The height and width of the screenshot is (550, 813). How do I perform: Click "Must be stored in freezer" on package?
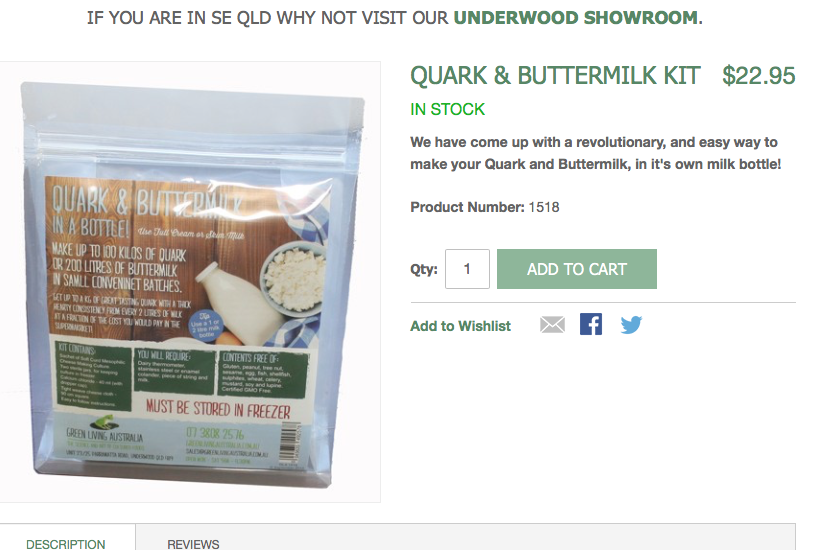point(218,409)
